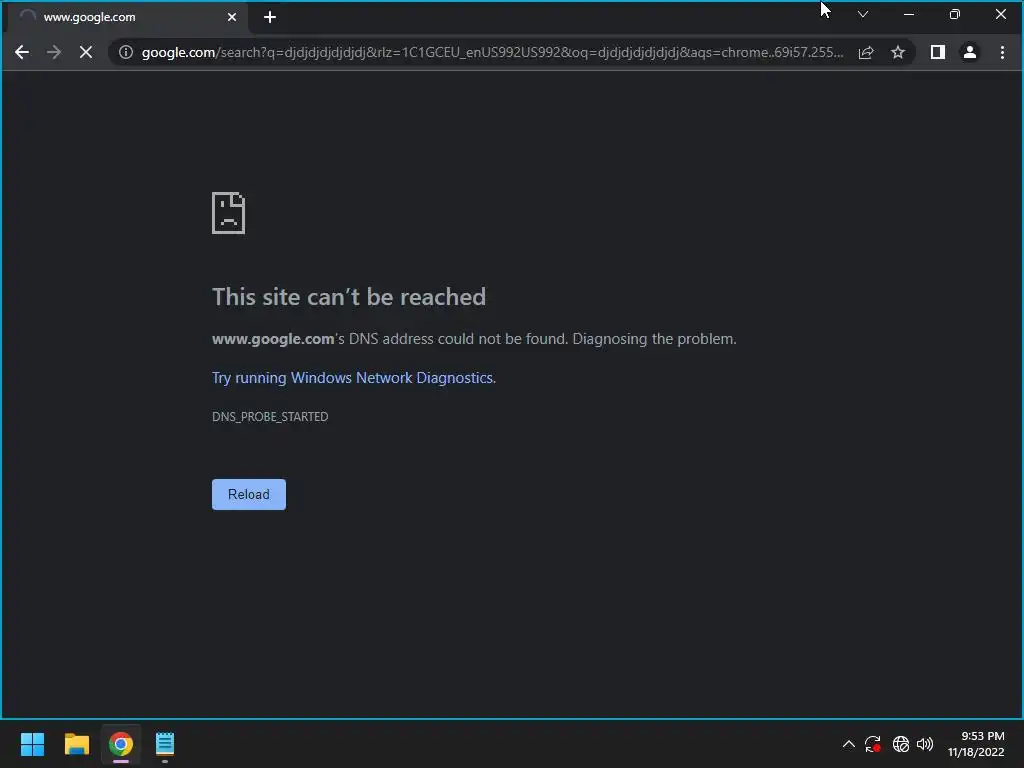
Task: Open the volume control icon
Action: click(x=925, y=744)
